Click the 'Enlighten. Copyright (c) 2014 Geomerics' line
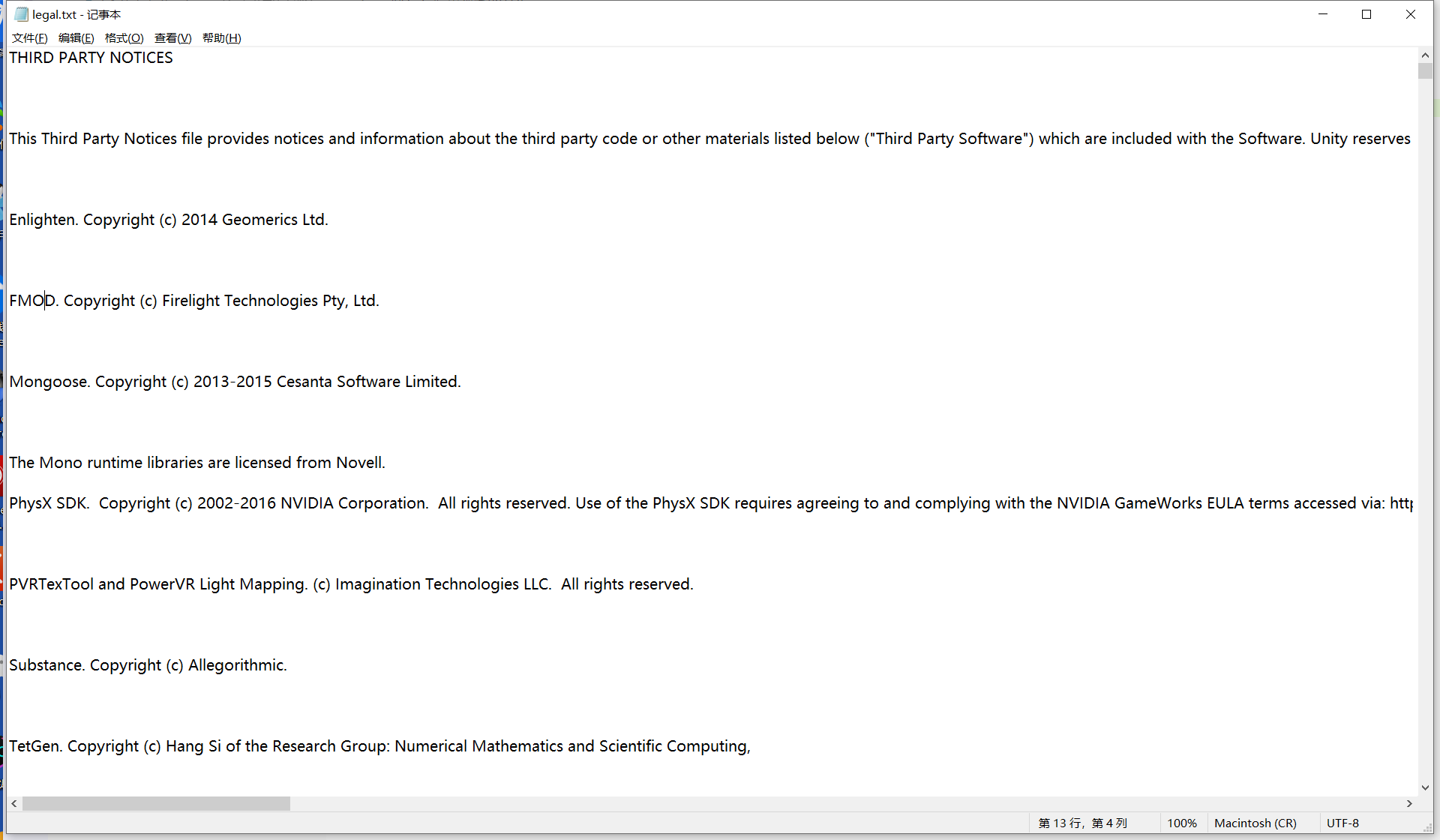This screenshot has width=1440, height=840. 169,220
